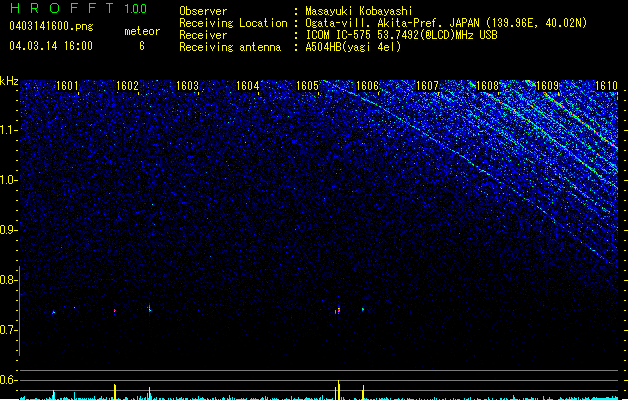629x400 pixels.
Task: Click the 'Receiving antenna' label
Action: [x=230, y=47]
